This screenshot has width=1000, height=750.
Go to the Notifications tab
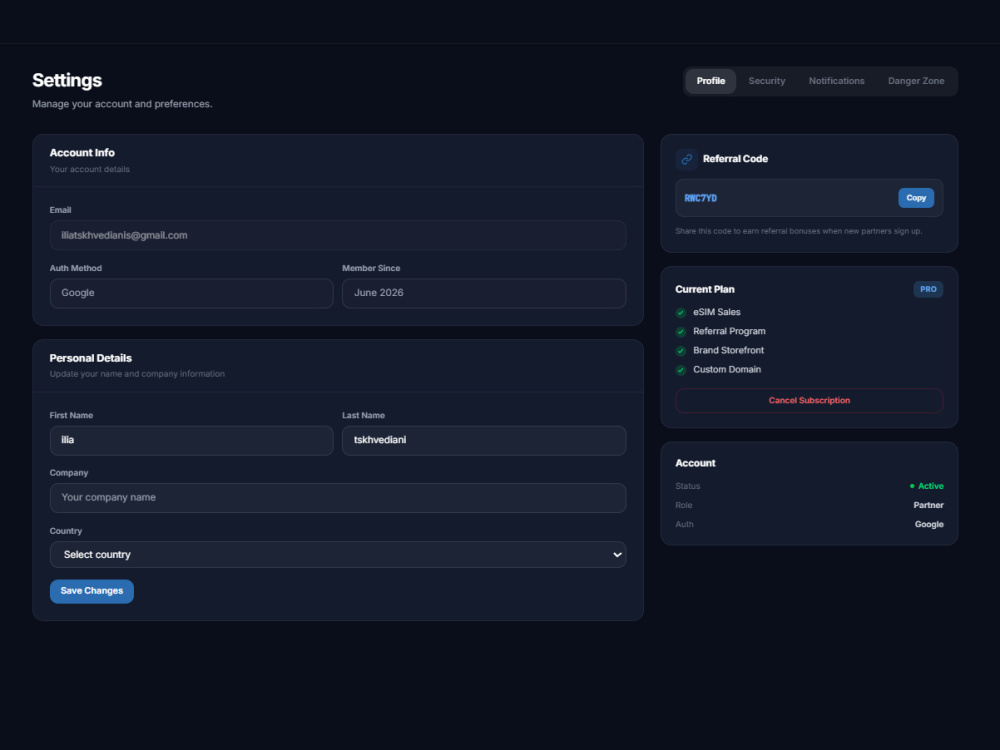(836, 81)
